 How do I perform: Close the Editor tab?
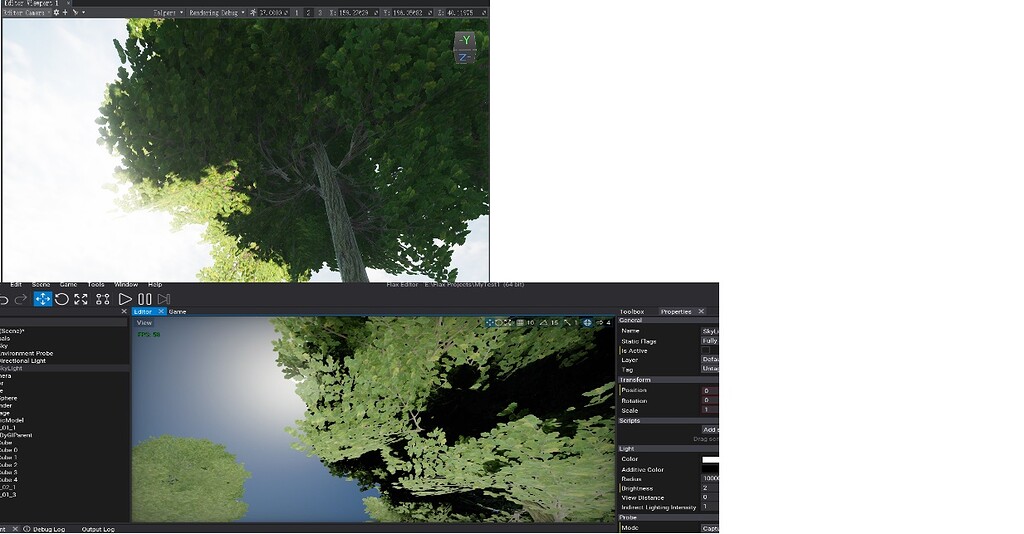(x=161, y=311)
